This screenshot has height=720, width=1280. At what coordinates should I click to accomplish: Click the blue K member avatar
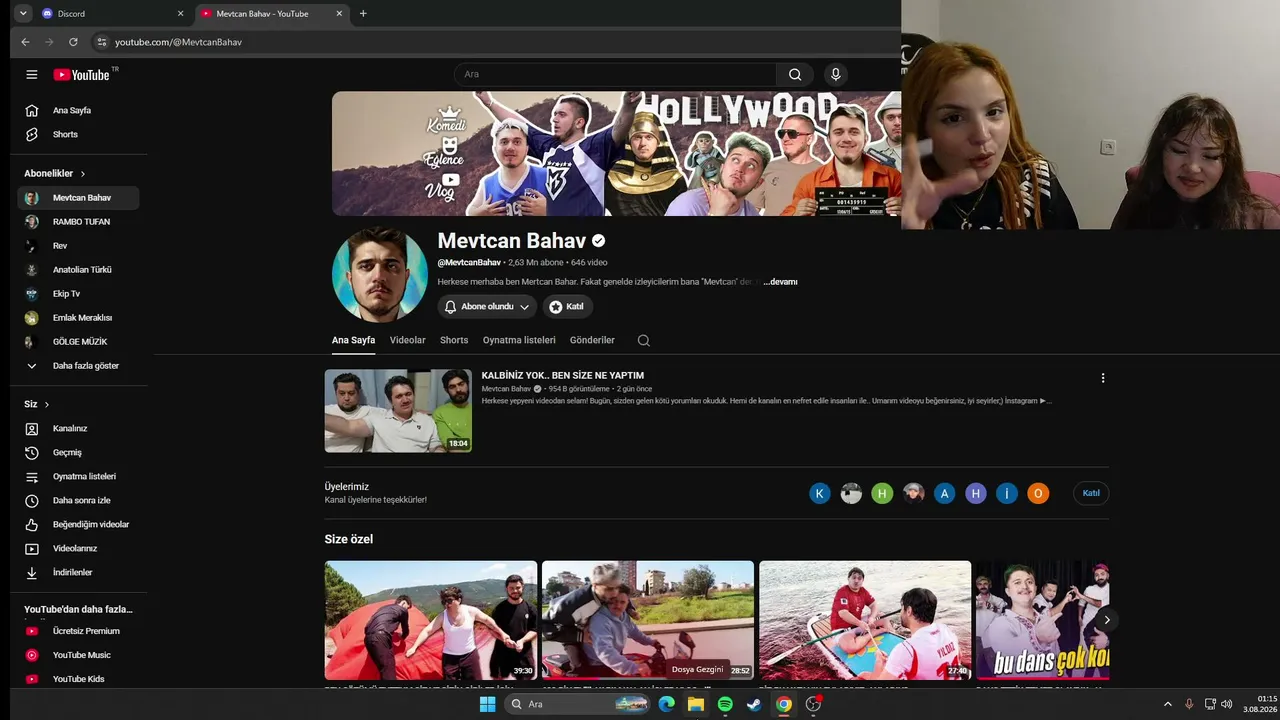(x=820, y=493)
